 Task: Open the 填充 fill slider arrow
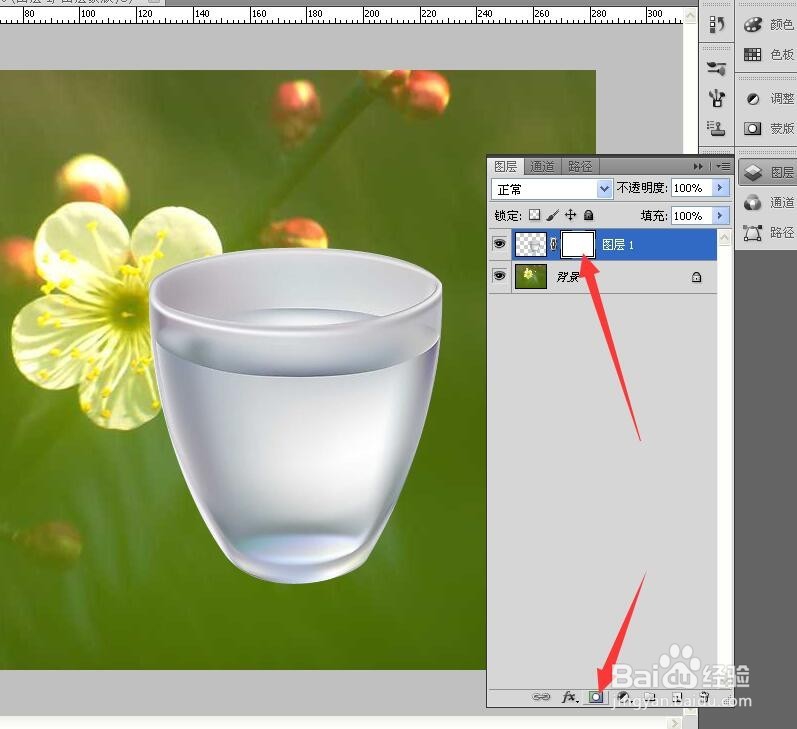tap(720, 216)
